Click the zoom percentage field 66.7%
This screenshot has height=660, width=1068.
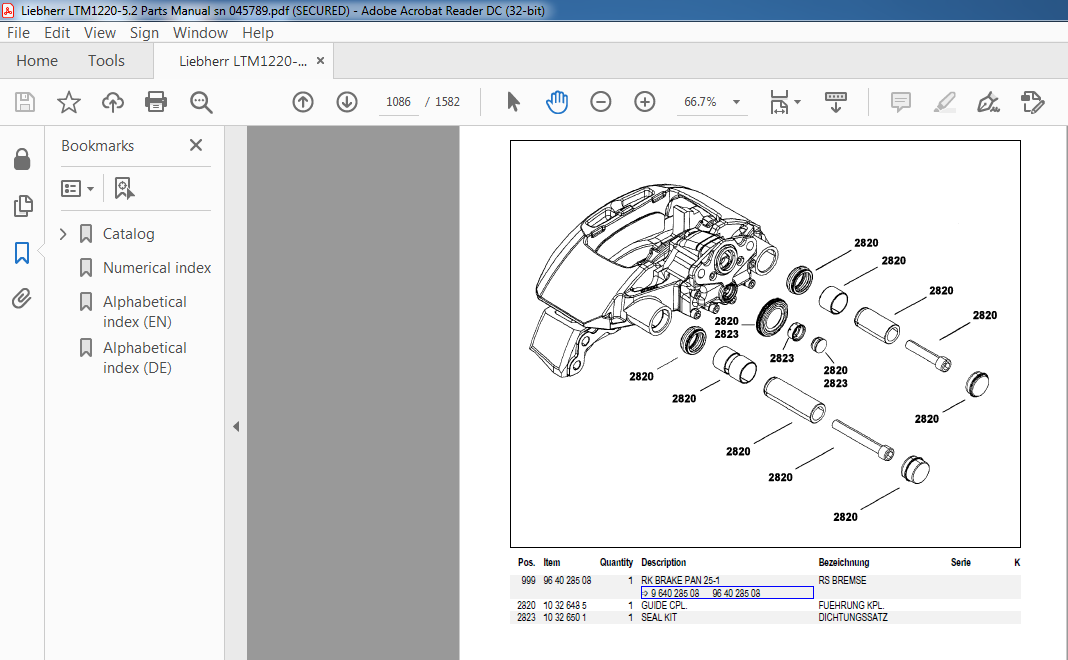700,102
